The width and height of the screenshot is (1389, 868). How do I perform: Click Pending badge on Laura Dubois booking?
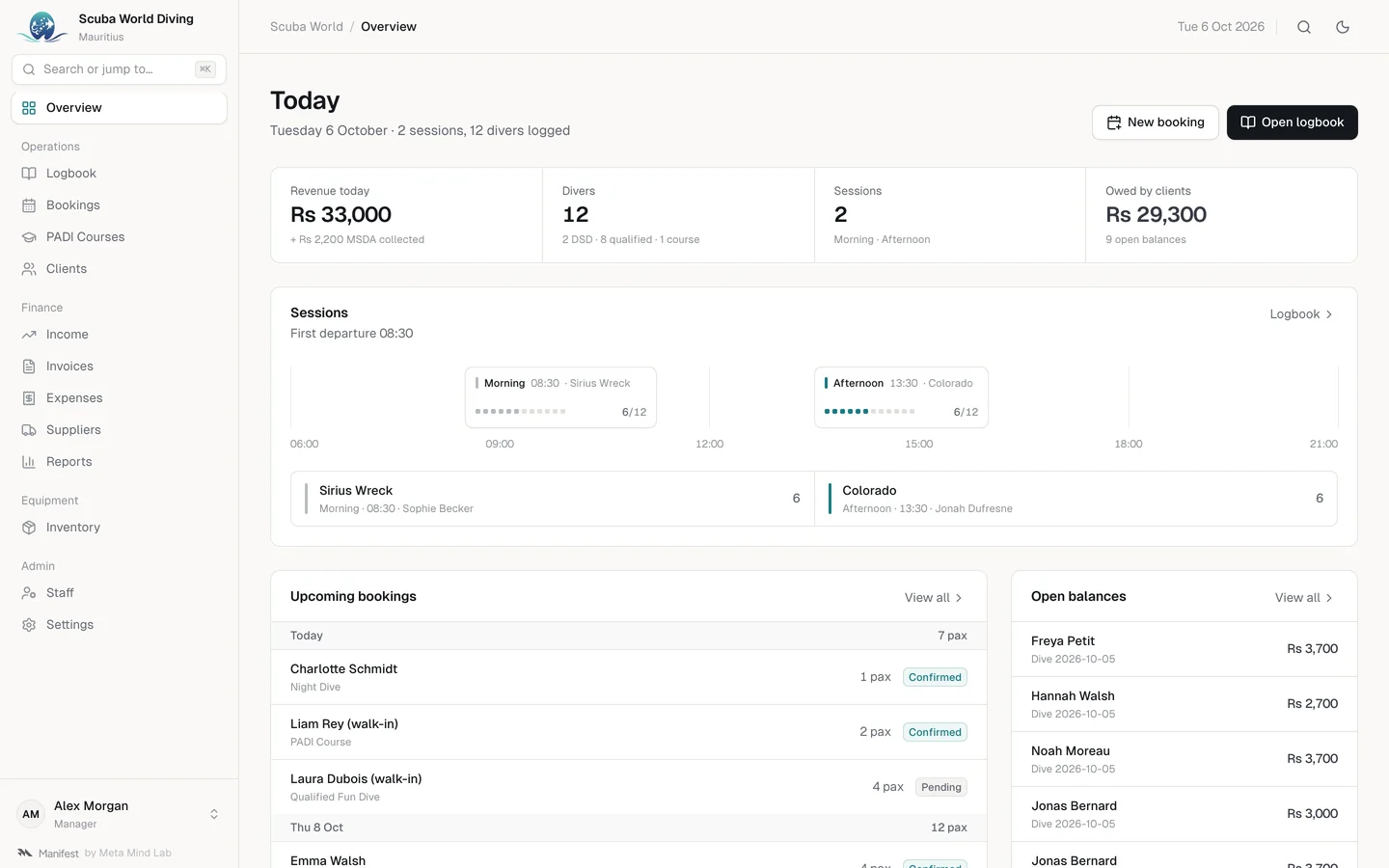940,787
